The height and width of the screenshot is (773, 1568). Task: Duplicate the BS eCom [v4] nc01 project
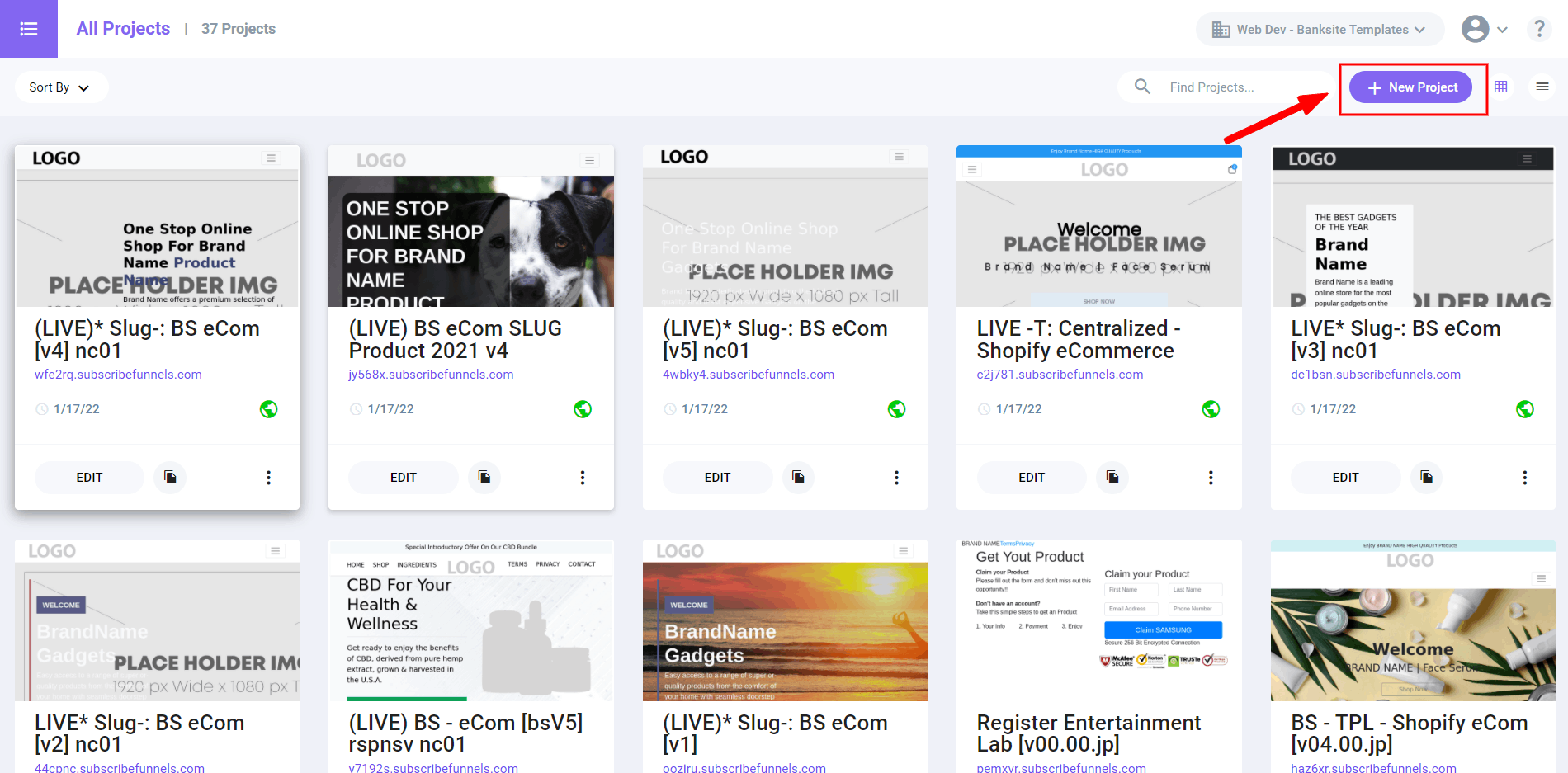[x=170, y=478]
